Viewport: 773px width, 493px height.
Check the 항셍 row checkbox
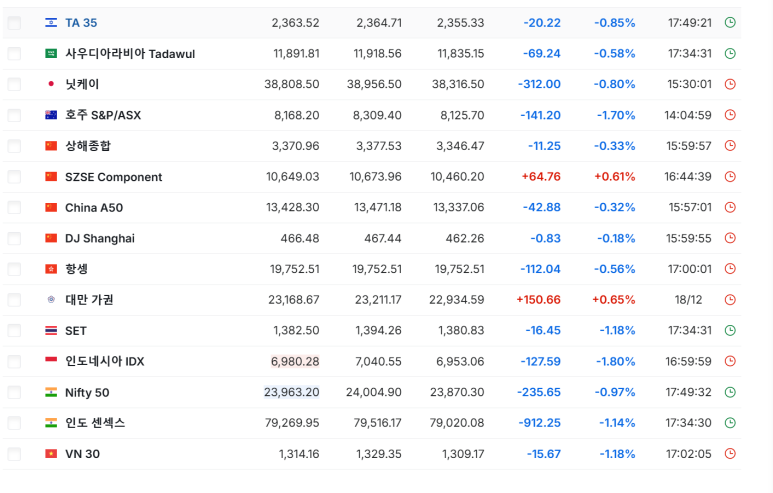14,269
